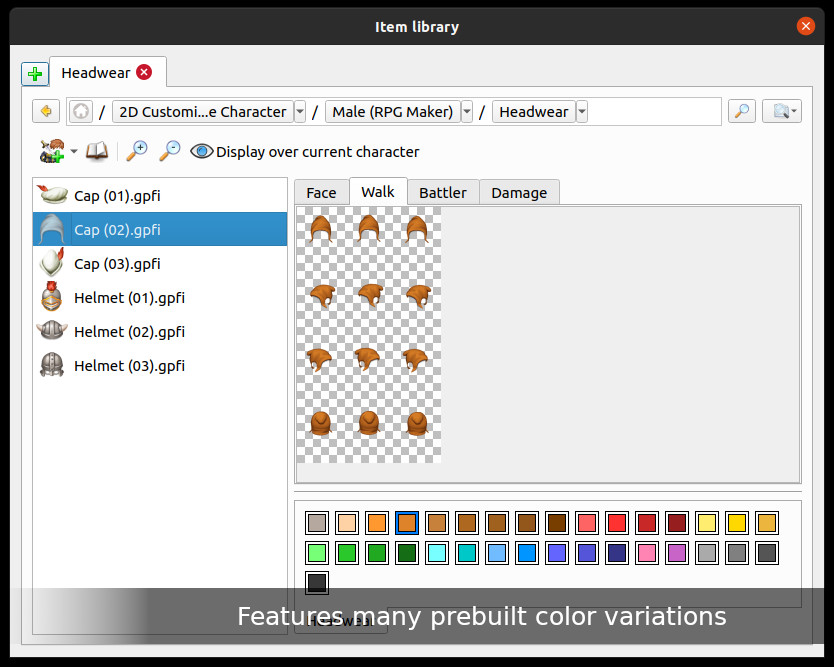Open the item library book icon
Screen dimensions: 834x667
coord(97,151)
